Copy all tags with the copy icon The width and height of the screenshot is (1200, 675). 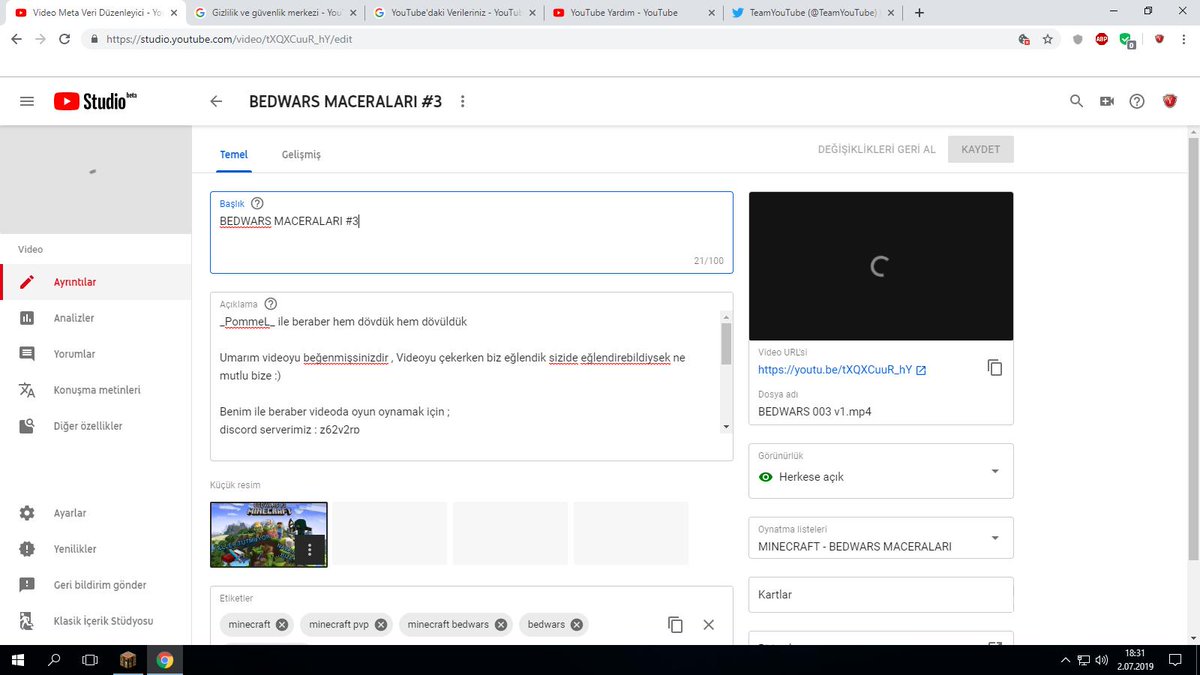click(675, 624)
